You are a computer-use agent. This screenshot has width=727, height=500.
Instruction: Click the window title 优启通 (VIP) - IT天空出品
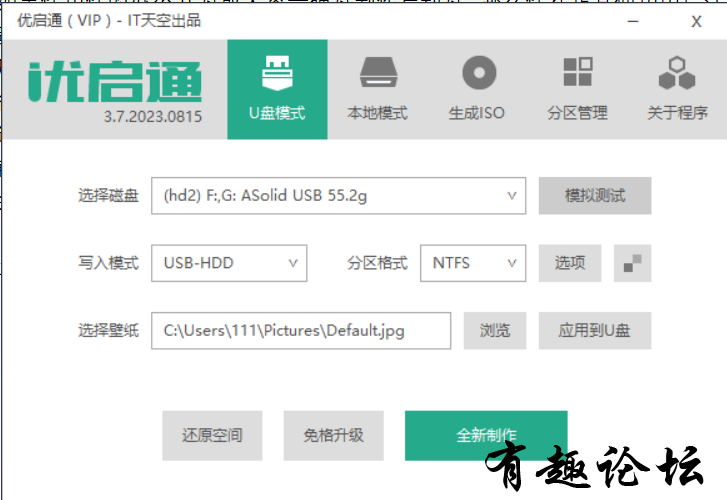pyautogui.click(x=109, y=21)
